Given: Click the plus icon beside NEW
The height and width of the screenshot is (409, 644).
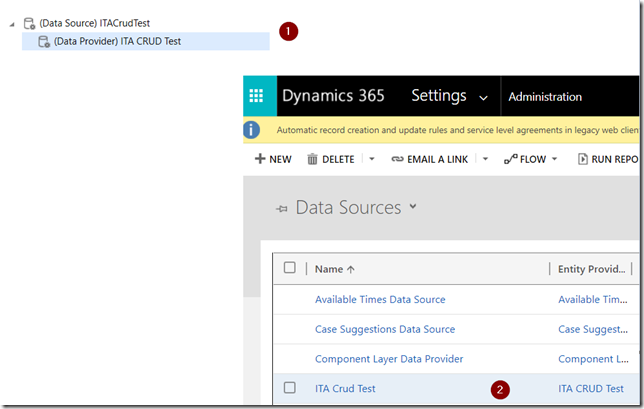Looking at the screenshot, I should click(260, 159).
